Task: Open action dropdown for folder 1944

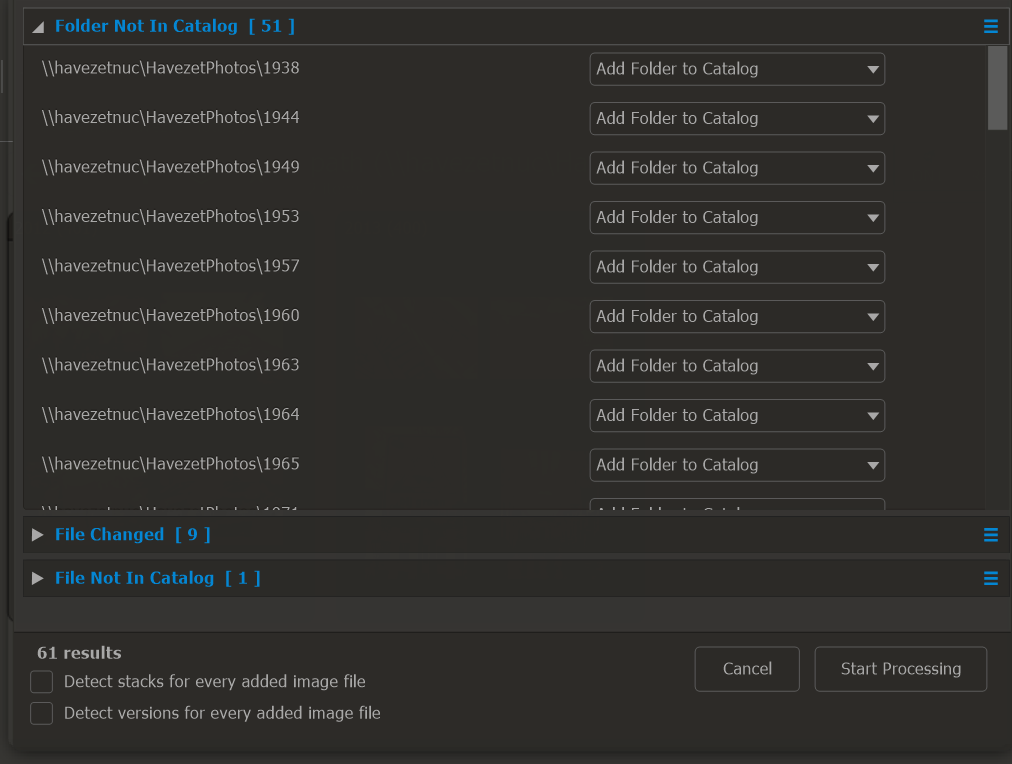Action: coord(737,119)
